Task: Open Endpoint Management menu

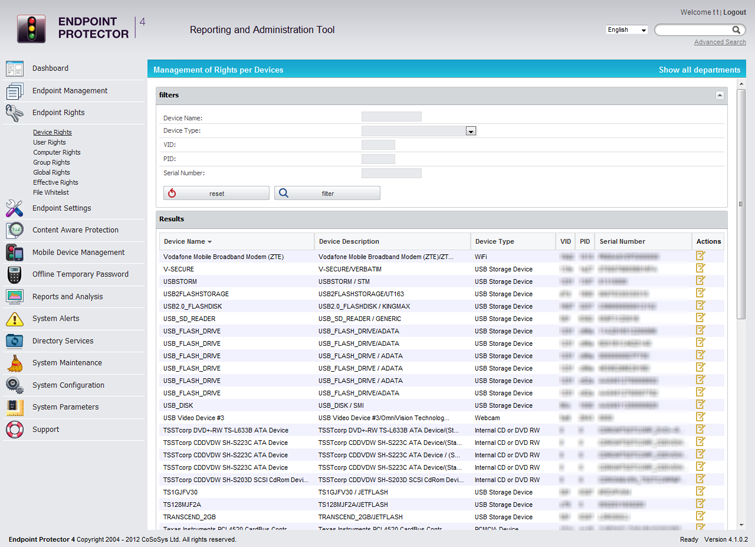Action: coord(70,91)
